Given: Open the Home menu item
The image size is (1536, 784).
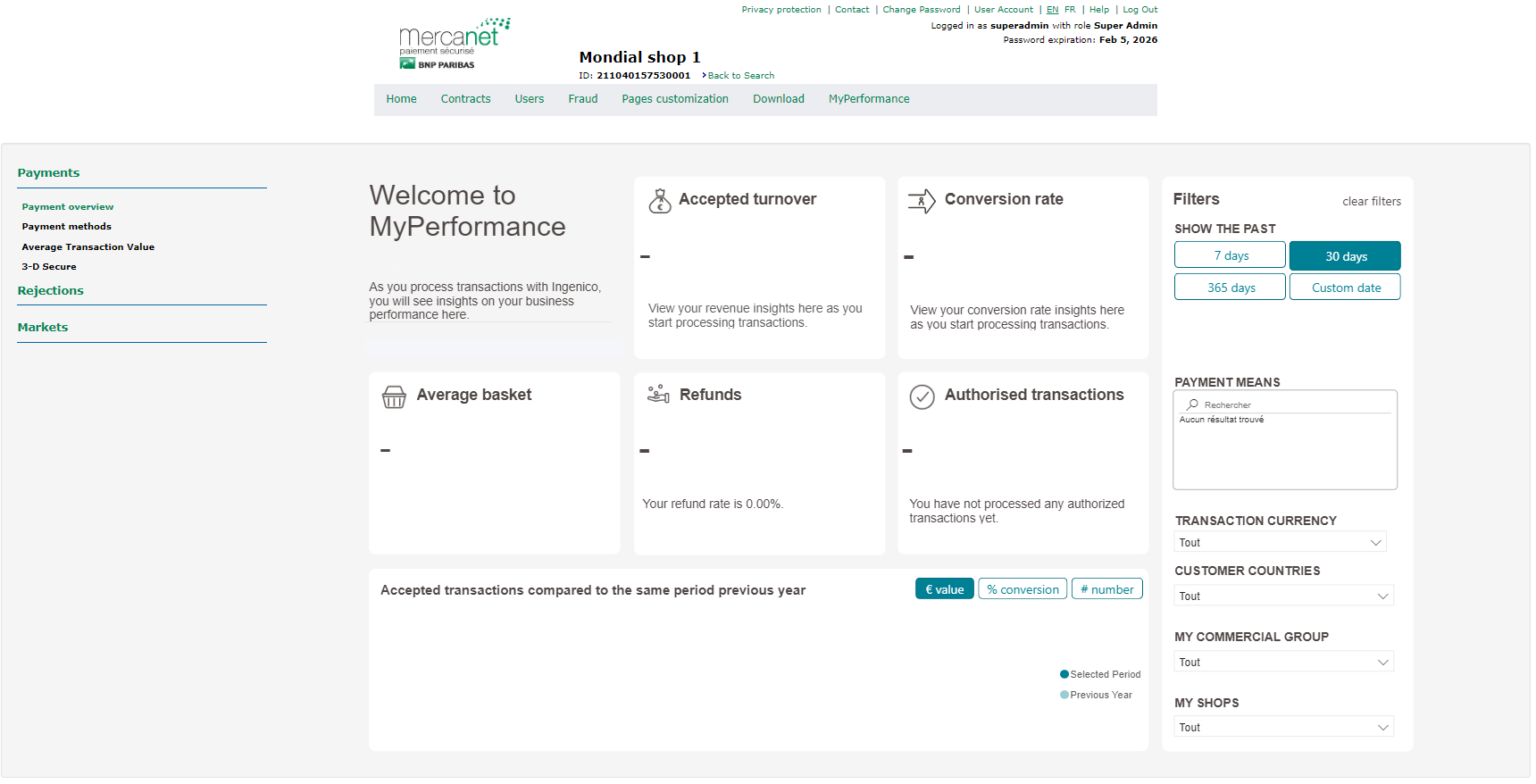Looking at the screenshot, I should click(401, 99).
